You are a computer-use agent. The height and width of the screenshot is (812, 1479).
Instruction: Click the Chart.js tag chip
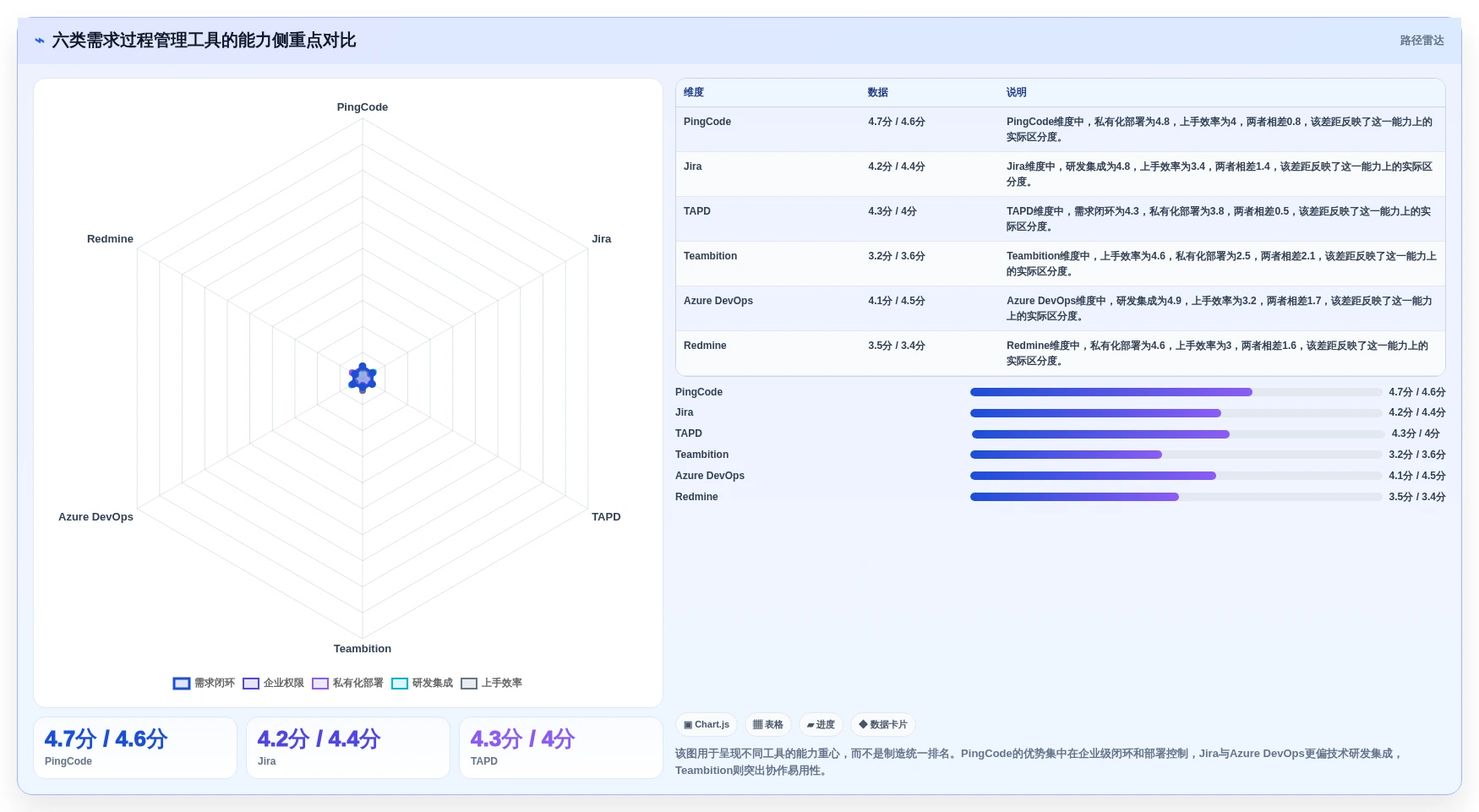click(707, 725)
